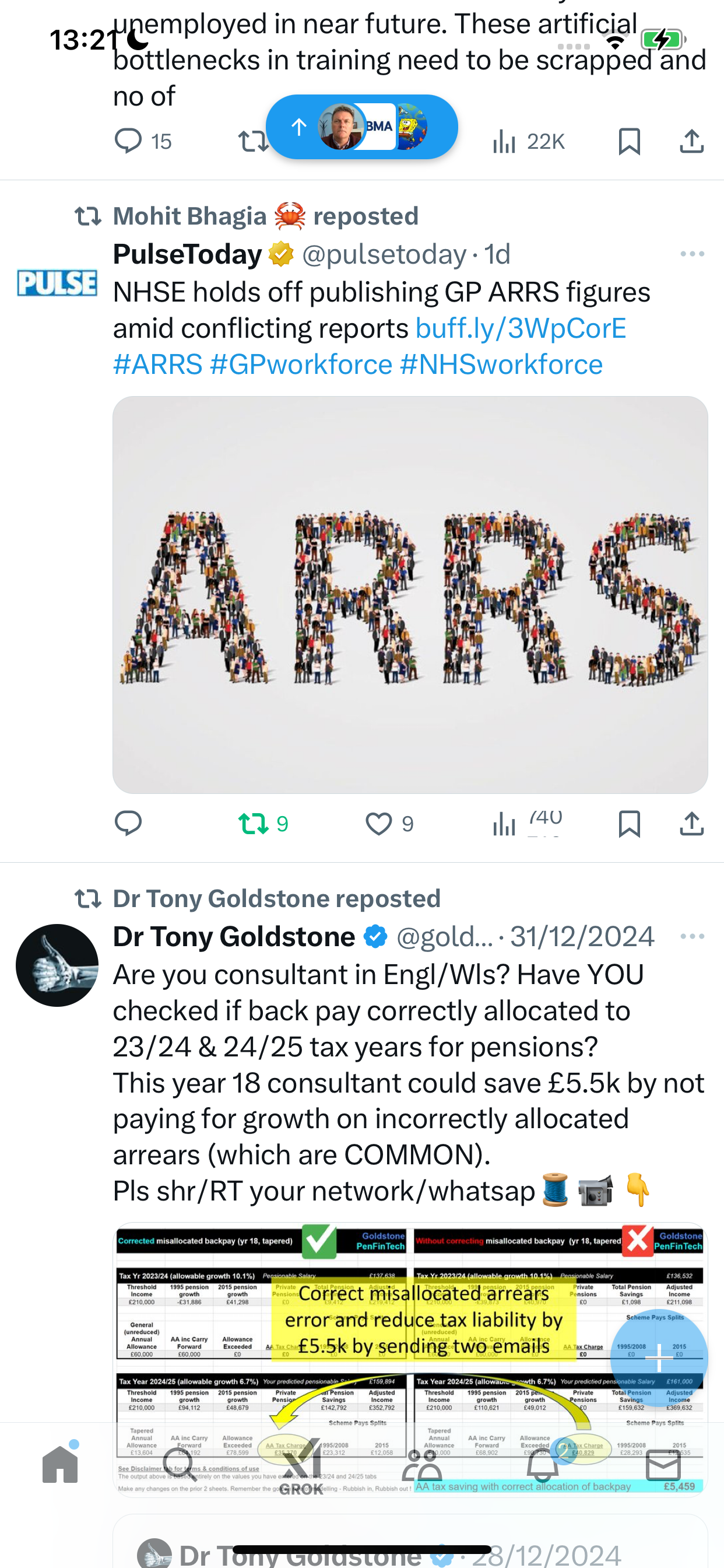The width and height of the screenshot is (724, 1568).
Task: Open the #GPworkforce hashtag
Action: 301,365
